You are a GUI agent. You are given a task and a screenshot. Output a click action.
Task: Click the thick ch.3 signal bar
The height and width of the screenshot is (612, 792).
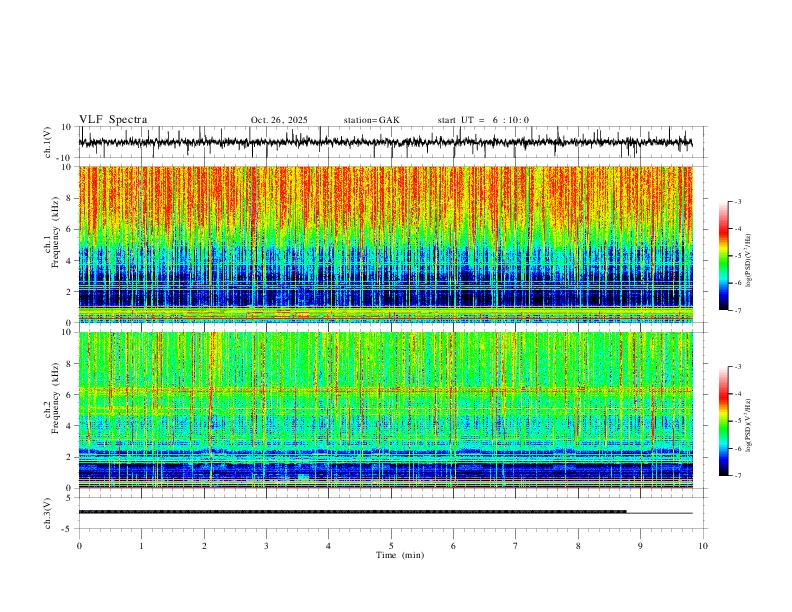pos(353,512)
